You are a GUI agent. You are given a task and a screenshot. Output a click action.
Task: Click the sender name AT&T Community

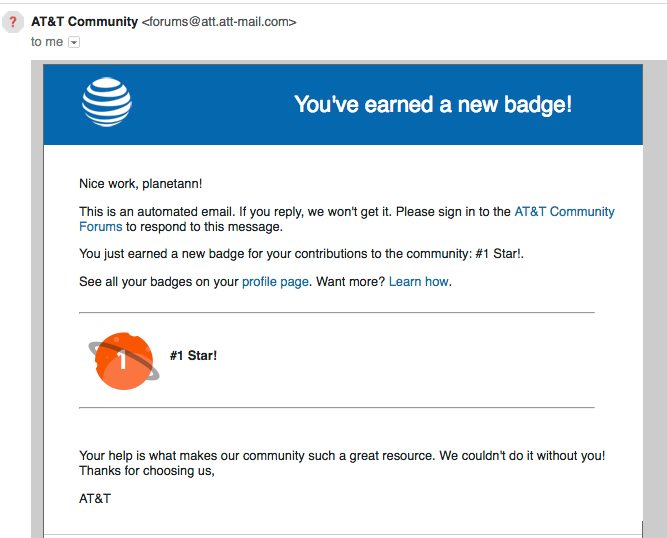85,22
